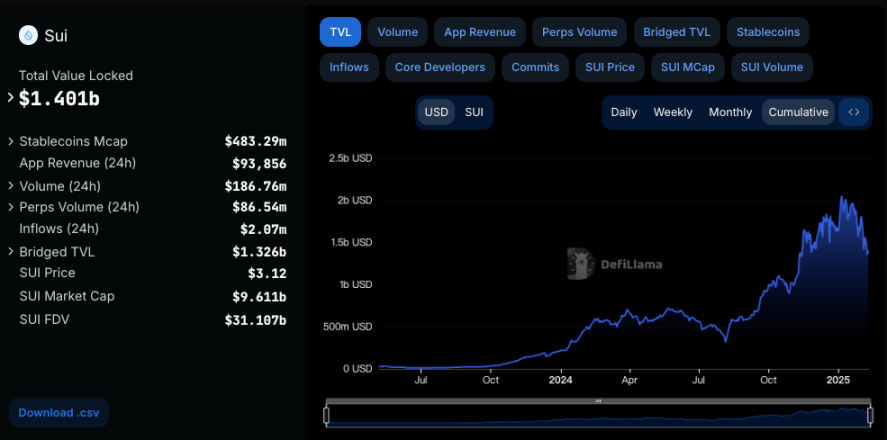Viewport: 887px width, 440px height.
Task: Expand the Perps Volume (24h) row
Action: [11, 208]
